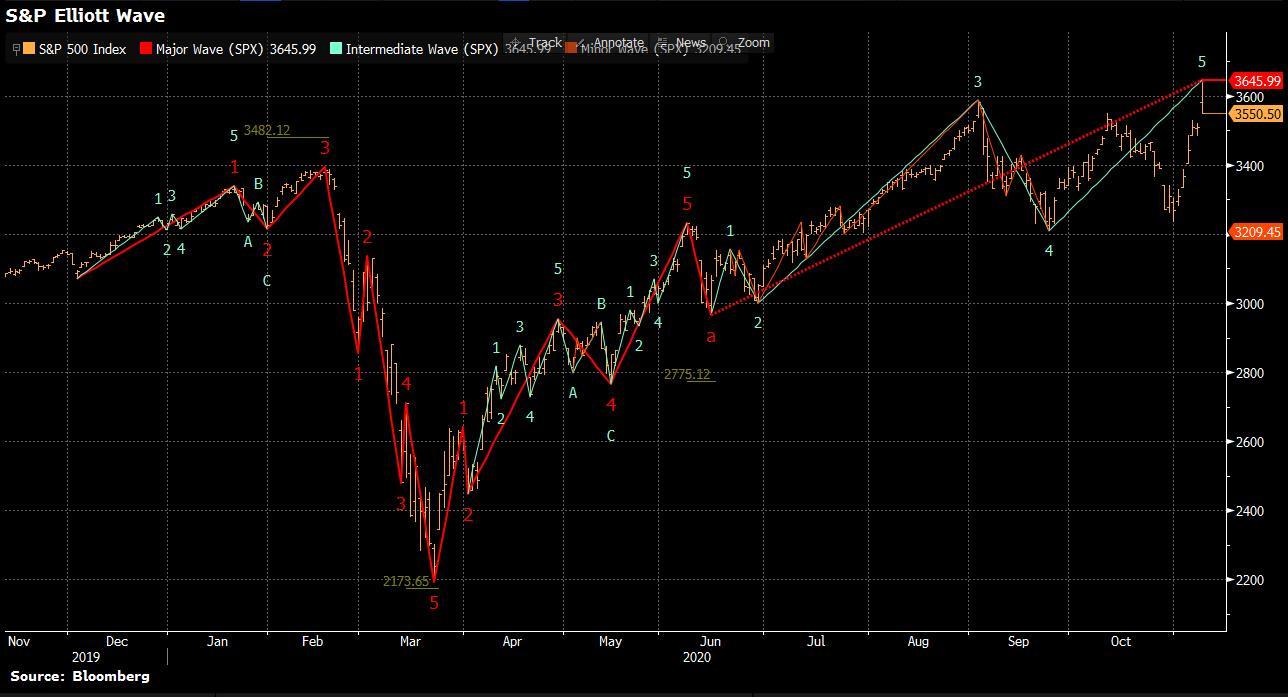Screen dimensions: 1288x697
Task: Click the 2020 year label on the time axis
Action: tap(697, 657)
